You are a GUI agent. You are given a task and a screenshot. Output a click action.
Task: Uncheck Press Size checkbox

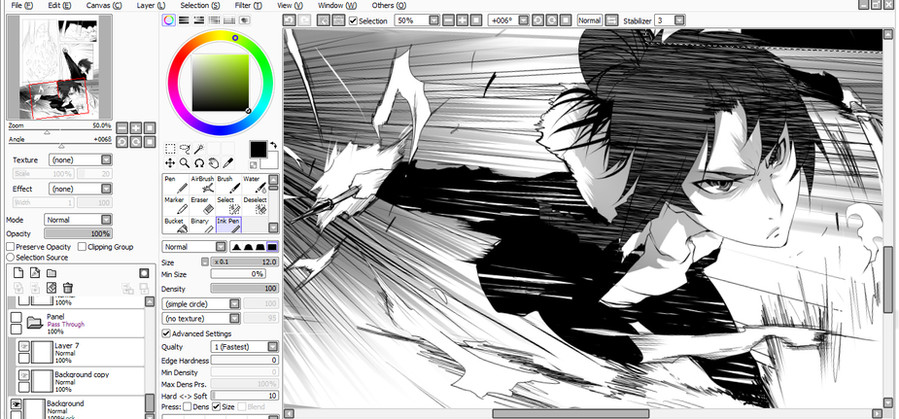[x=216, y=406]
